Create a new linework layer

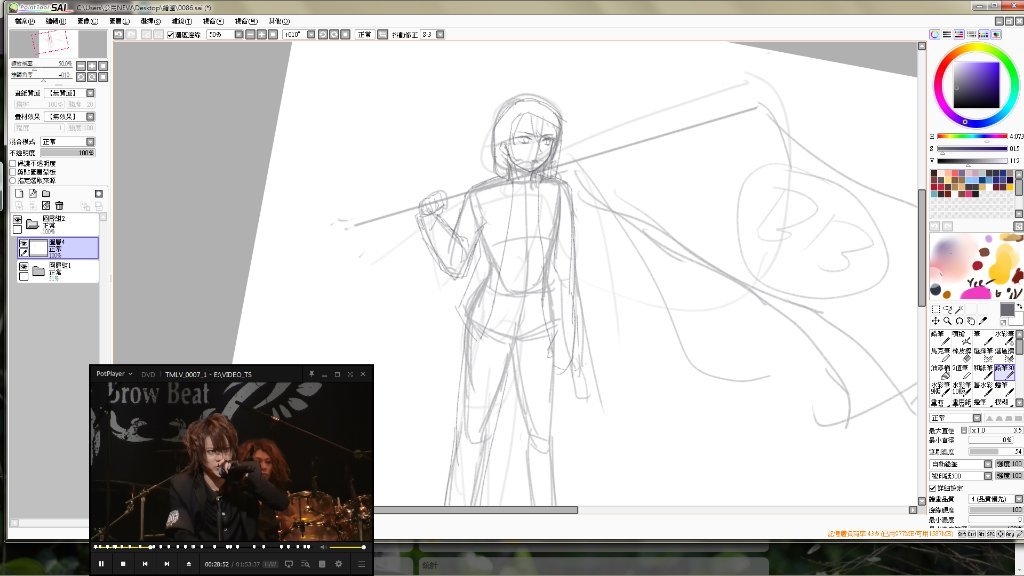pos(33,194)
